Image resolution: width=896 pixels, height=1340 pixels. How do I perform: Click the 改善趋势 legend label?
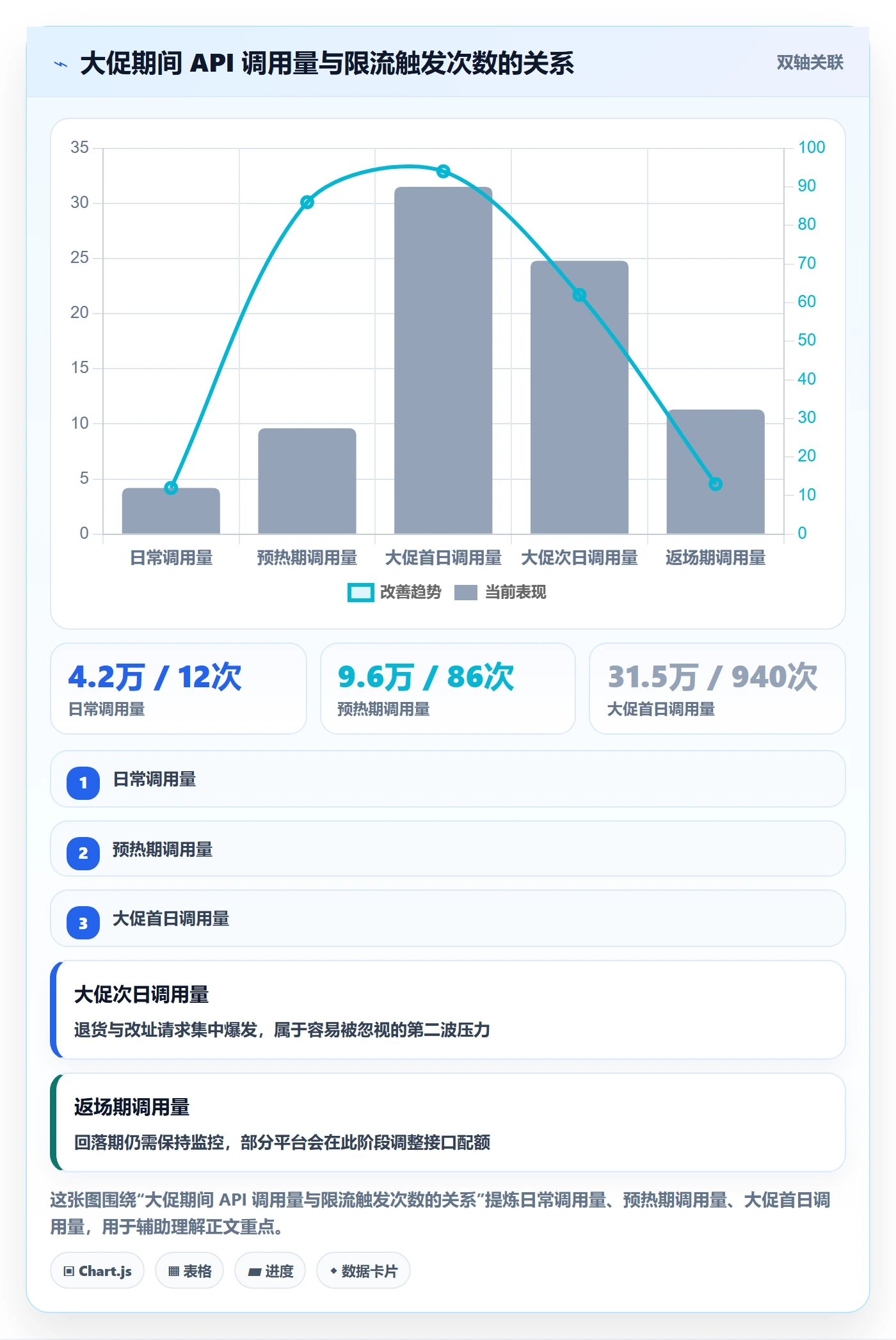pos(410,593)
